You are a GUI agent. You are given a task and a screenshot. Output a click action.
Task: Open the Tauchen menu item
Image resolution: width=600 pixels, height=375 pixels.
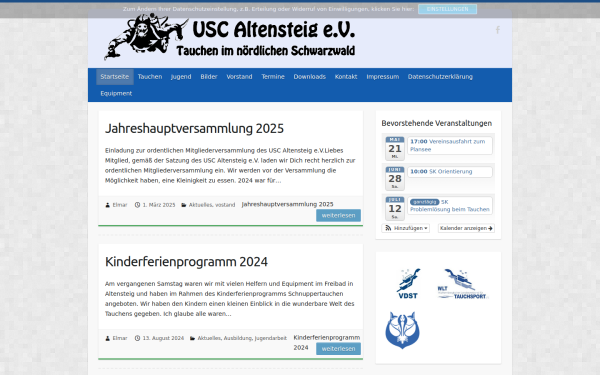pyautogui.click(x=150, y=77)
